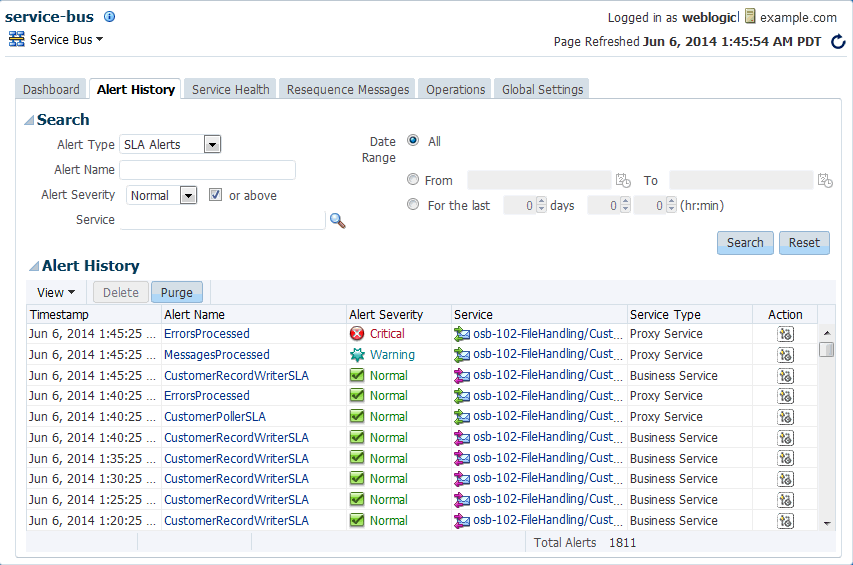Click action icon for 1:40:25 CustomerRecordWriterSLA row
The image size is (853, 565).
click(785, 438)
